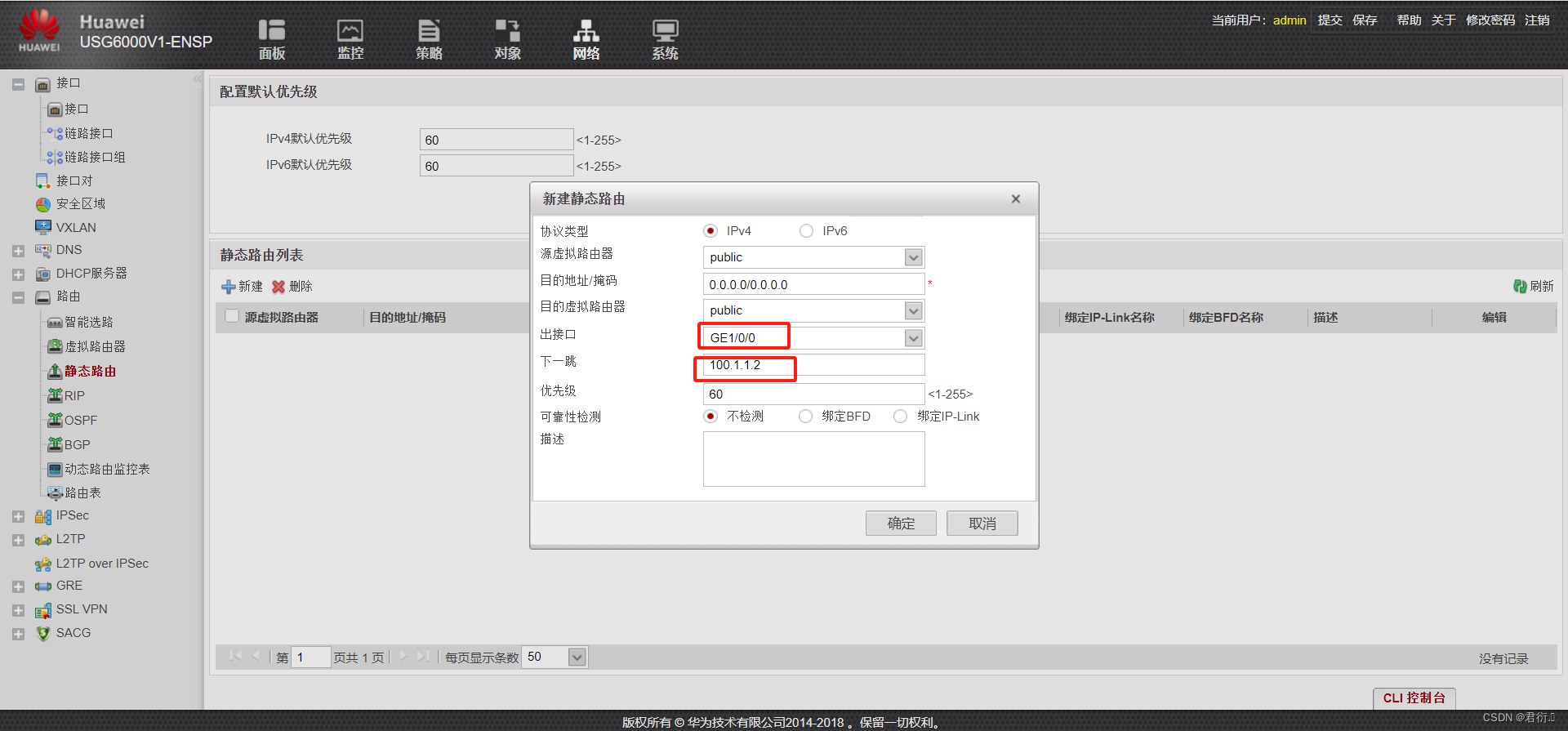Image resolution: width=1568 pixels, height=731 pixels.
Task: Select 接口对 icon in sidebar
Action: [43, 181]
